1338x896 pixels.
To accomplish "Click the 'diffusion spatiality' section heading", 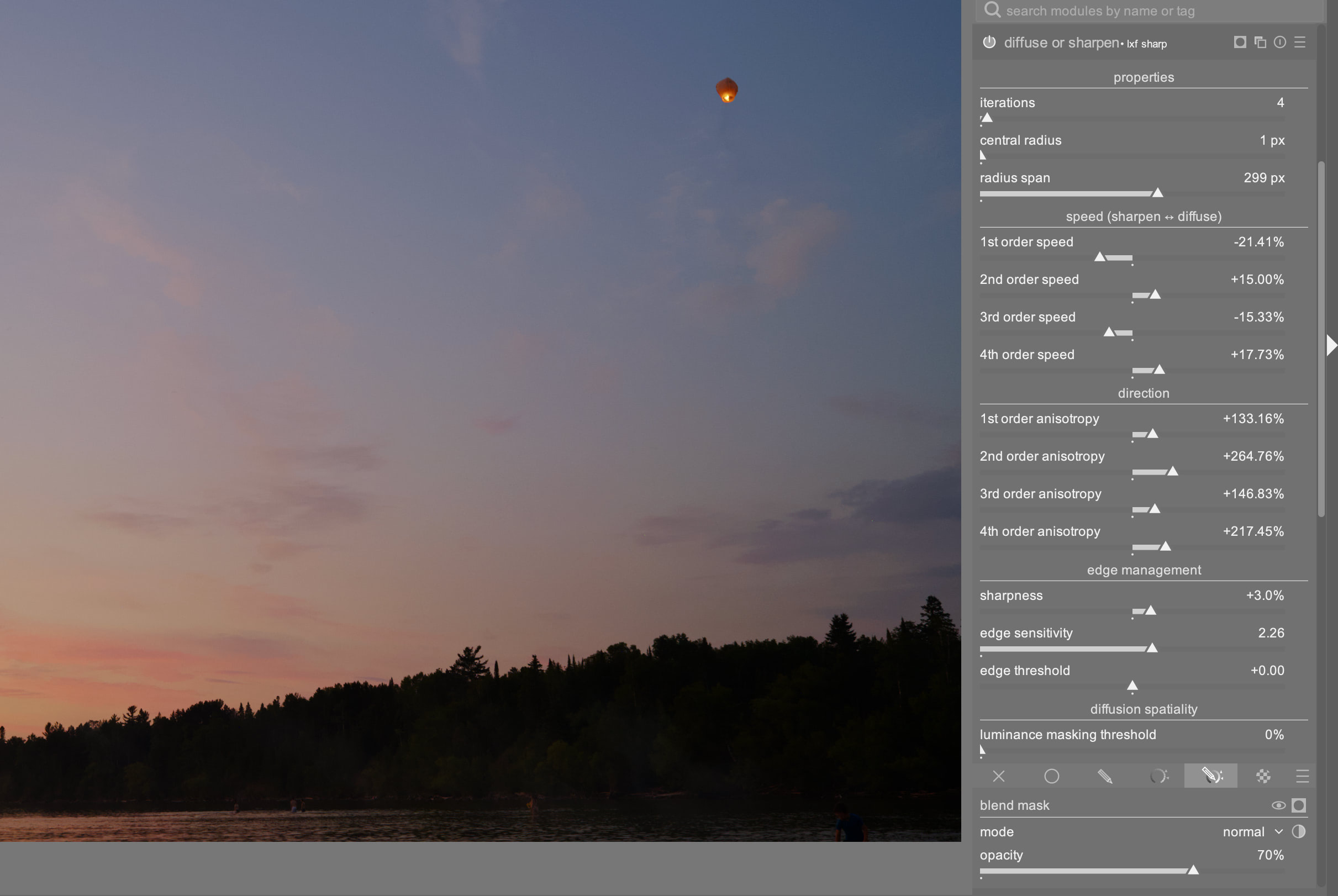I will pyautogui.click(x=1143, y=709).
